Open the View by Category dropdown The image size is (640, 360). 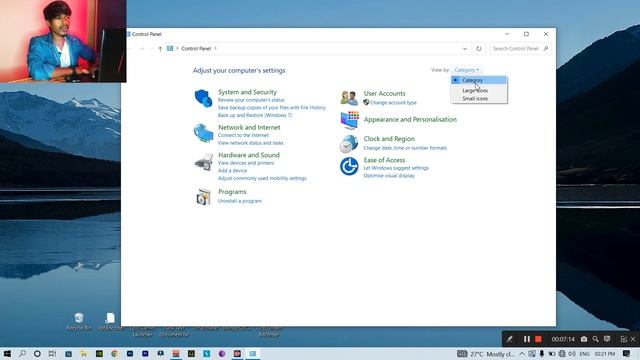tap(467, 70)
